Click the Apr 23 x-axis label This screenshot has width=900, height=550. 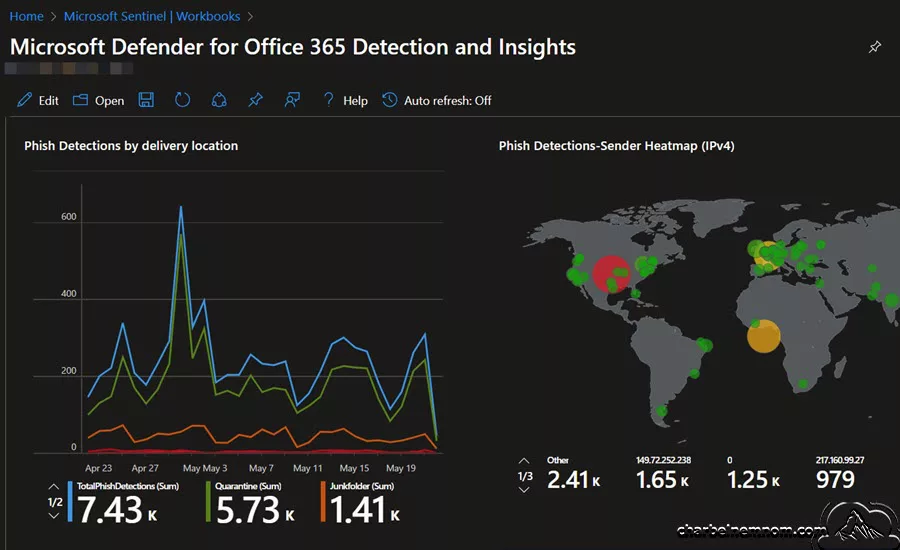coord(98,468)
